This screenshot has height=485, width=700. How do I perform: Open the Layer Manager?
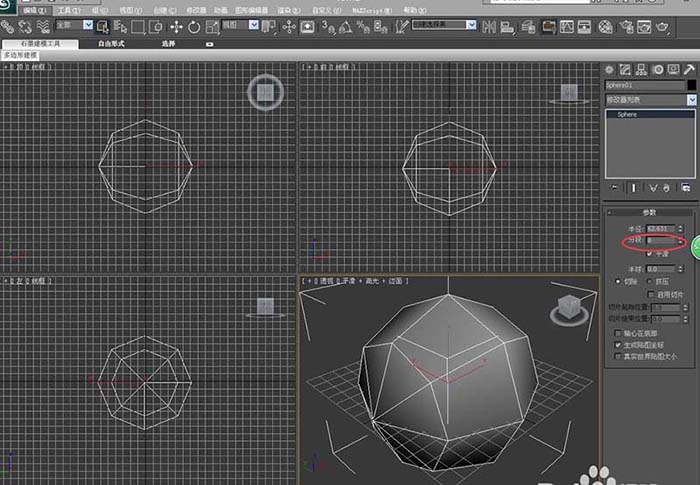click(x=528, y=27)
